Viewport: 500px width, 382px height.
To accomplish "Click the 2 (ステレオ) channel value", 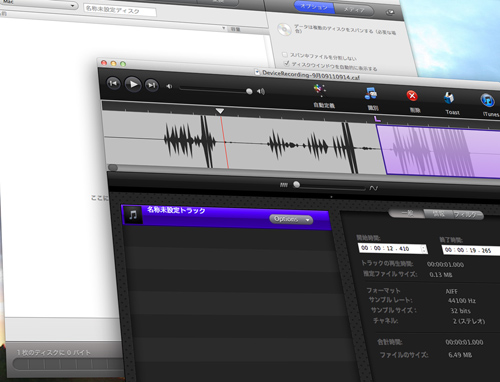I will 469,321.
